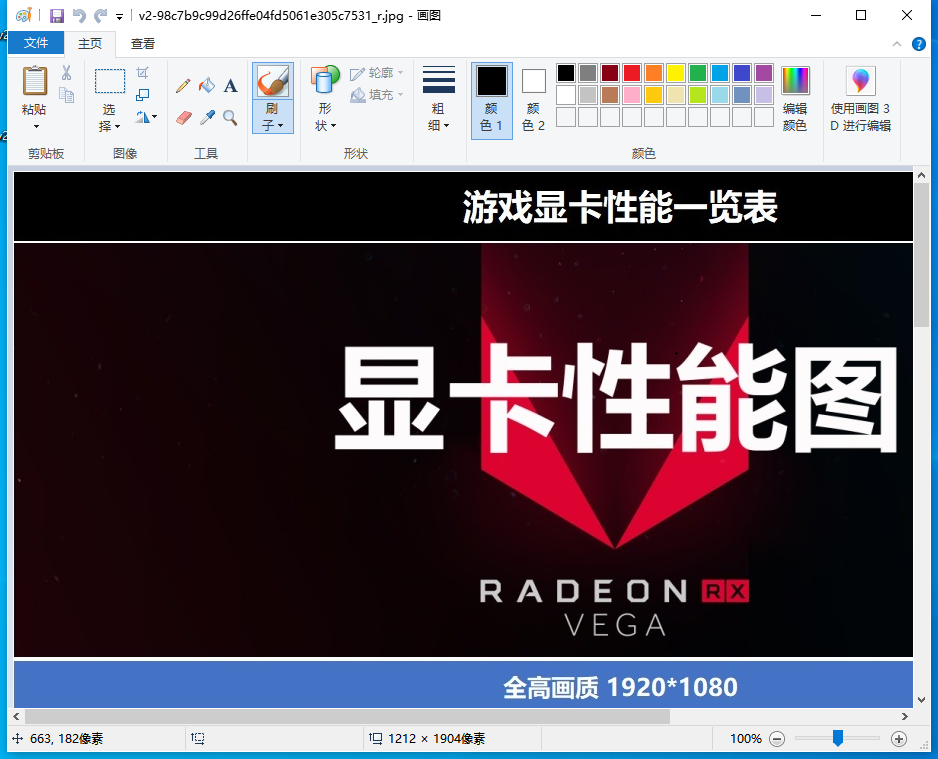Pick the green color swatch
Screen dimensions: 938x759
tap(698, 73)
